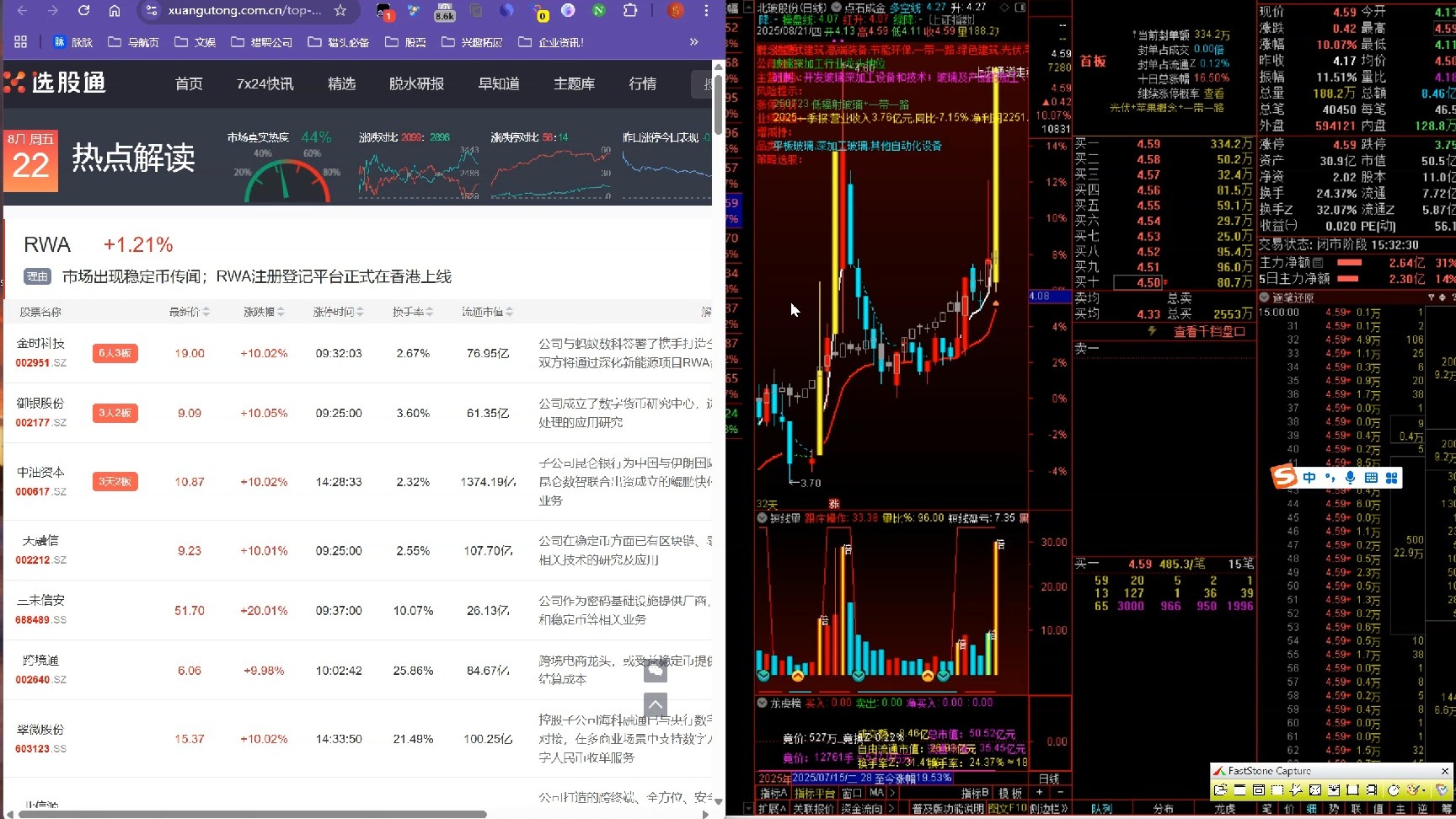Go to browser home page icon
The image size is (1456, 819).
coord(115,10)
